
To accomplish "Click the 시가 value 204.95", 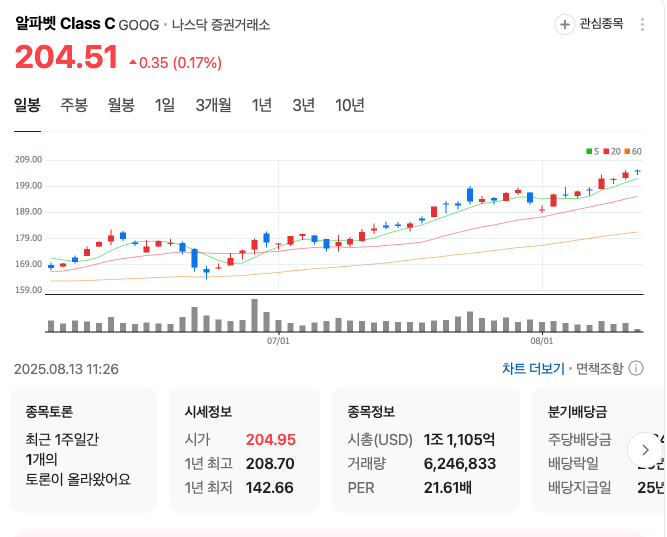I will click(x=271, y=440).
